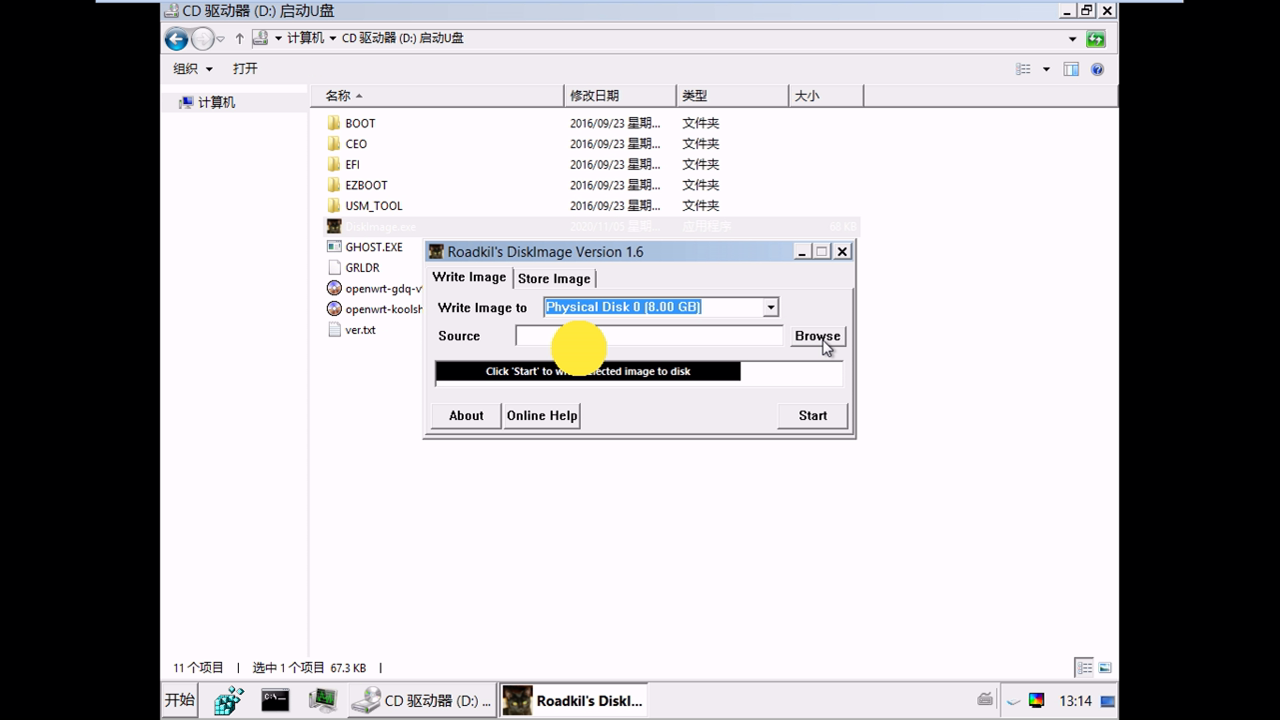The height and width of the screenshot is (720, 1280).
Task: Select ver.txt file icon
Action: point(334,330)
